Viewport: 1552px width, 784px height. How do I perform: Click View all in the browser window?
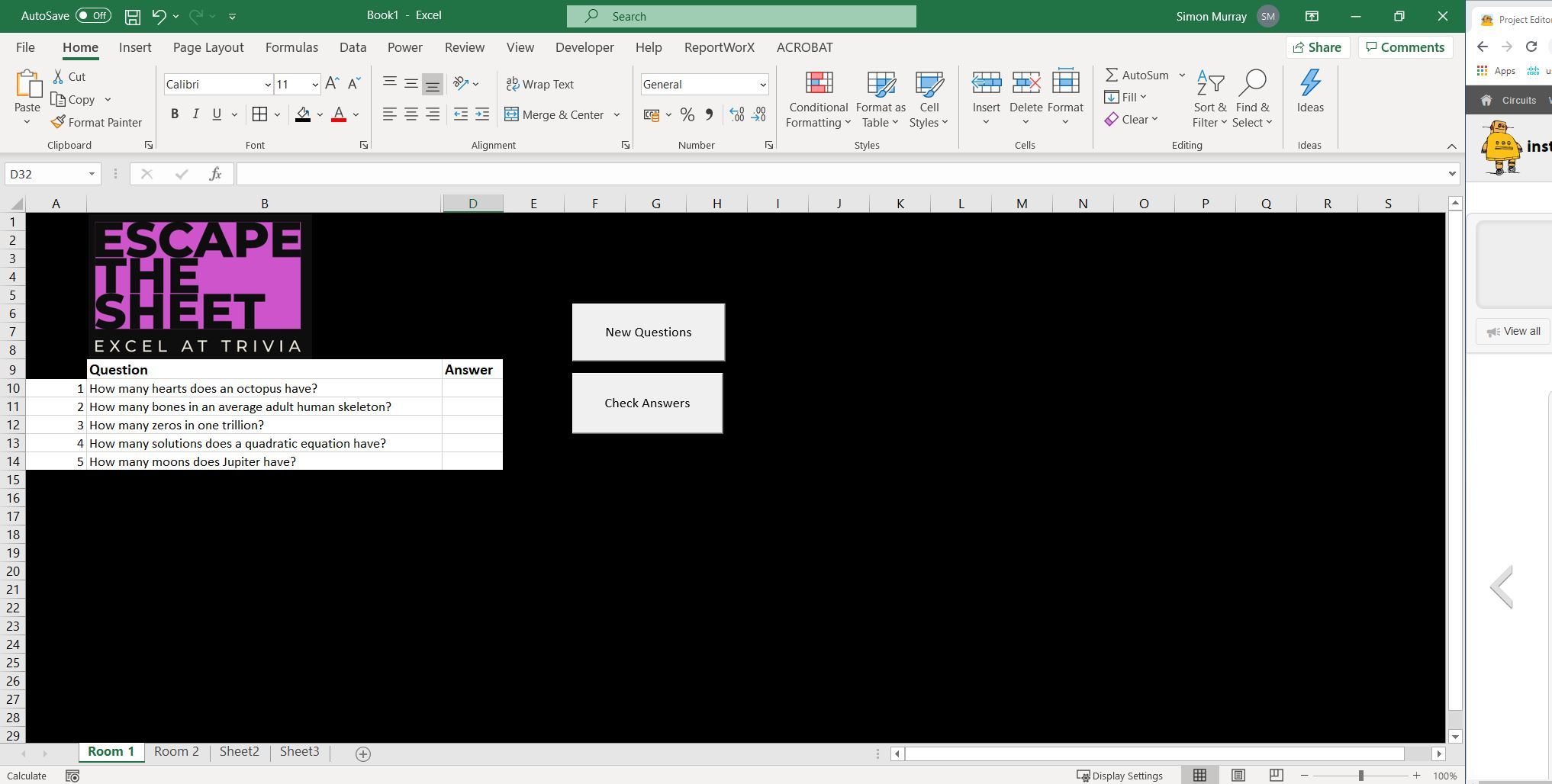coord(1513,332)
